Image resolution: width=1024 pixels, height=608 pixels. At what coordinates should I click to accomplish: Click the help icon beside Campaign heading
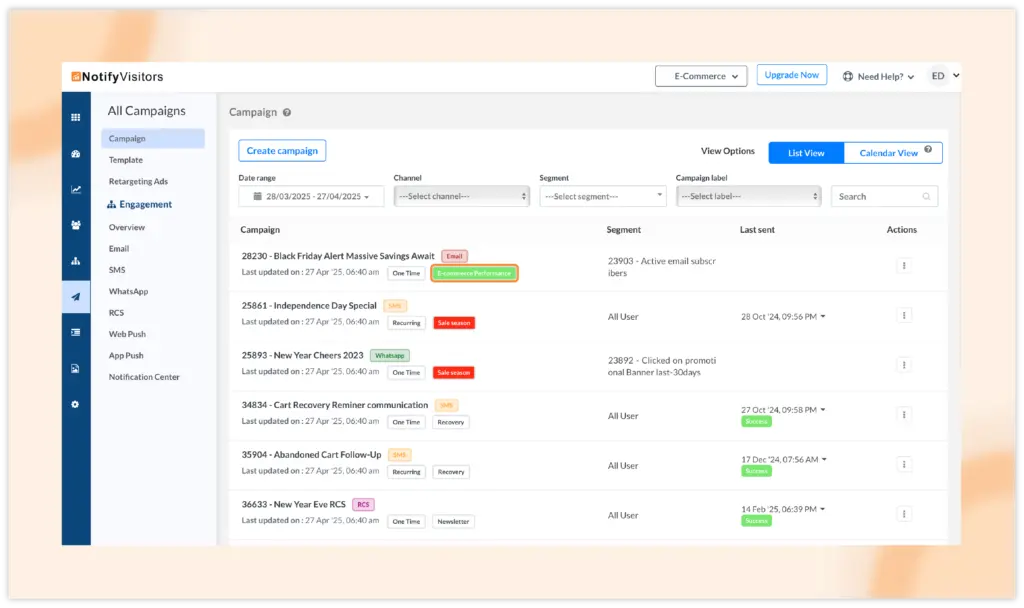[x=287, y=113]
